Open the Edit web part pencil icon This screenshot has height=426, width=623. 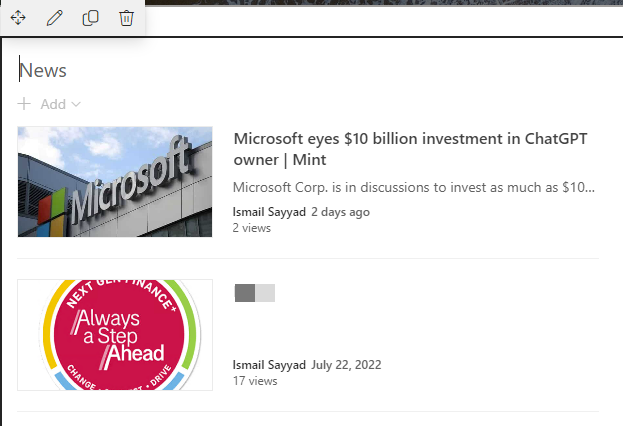coord(54,18)
